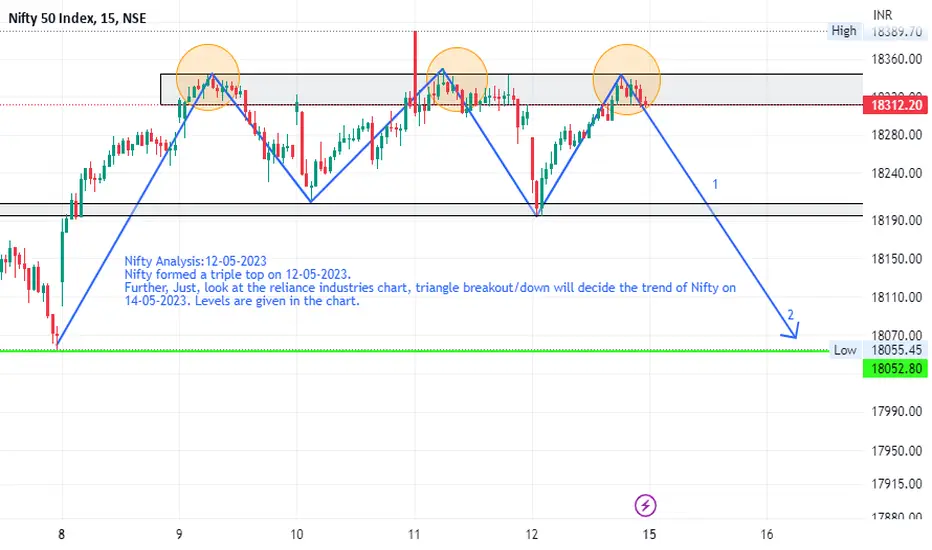This screenshot has width=932, height=550.
Task: Click 18240.00 on the price axis
Action: 896,173
